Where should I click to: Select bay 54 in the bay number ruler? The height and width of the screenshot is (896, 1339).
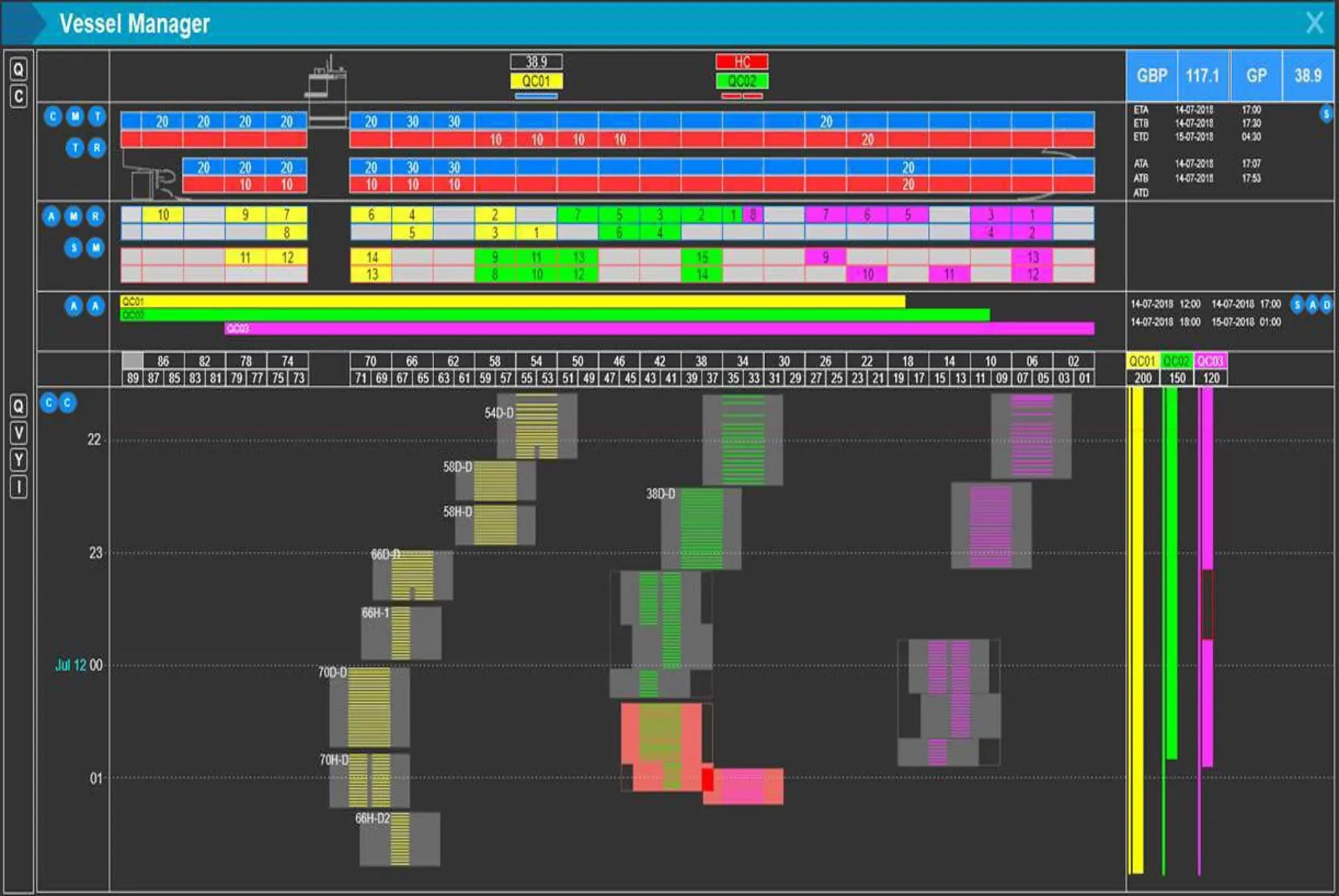536,361
